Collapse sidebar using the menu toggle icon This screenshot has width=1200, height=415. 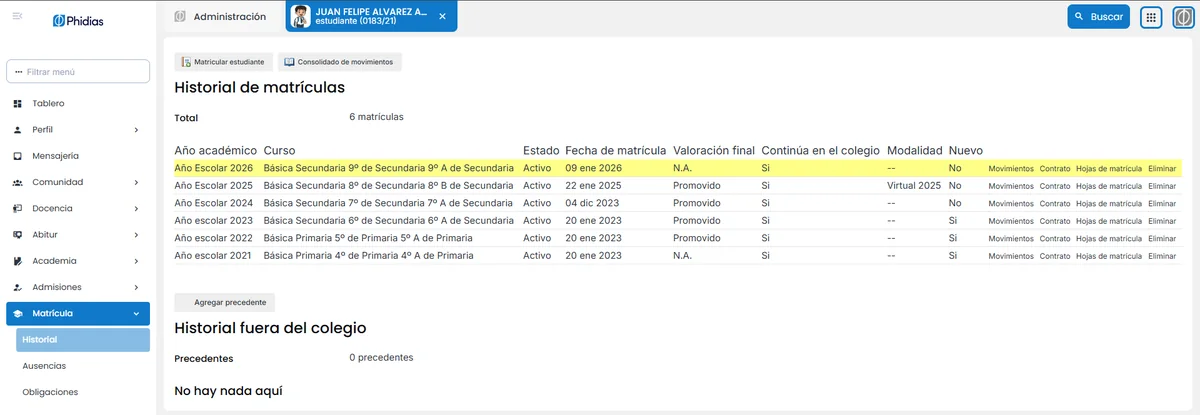point(17,17)
